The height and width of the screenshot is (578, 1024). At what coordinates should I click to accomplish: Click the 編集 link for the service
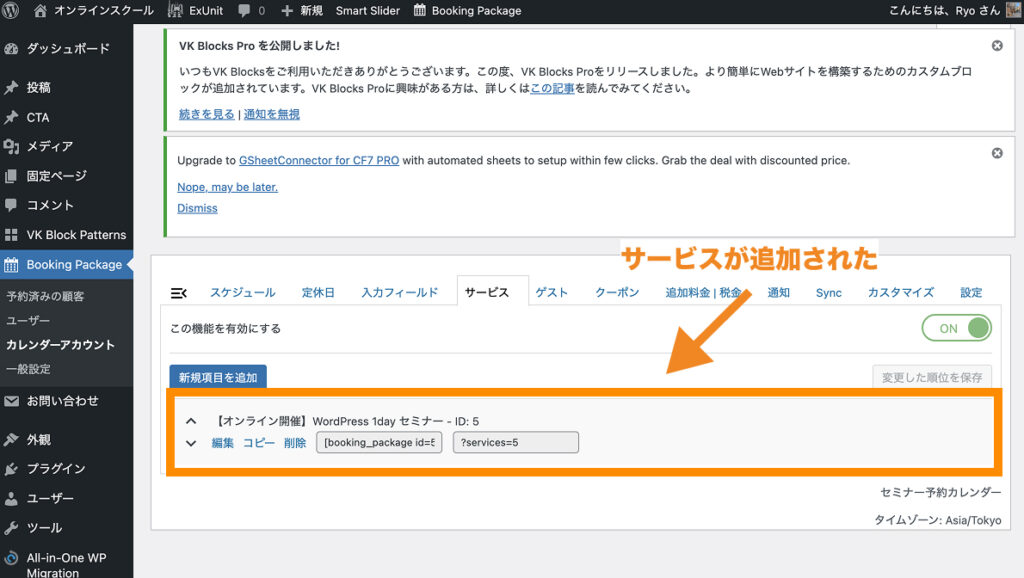pos(222,443)
